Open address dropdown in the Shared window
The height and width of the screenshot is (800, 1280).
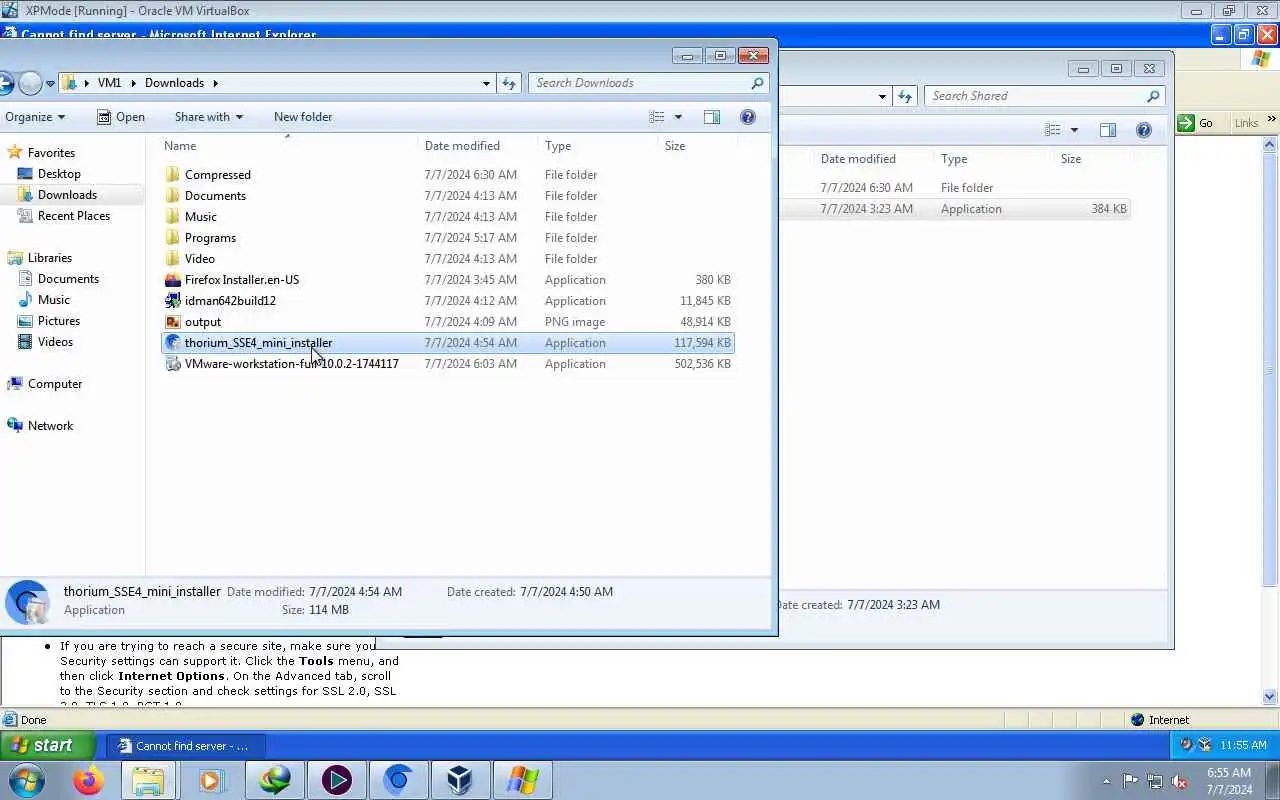point(882,96)
